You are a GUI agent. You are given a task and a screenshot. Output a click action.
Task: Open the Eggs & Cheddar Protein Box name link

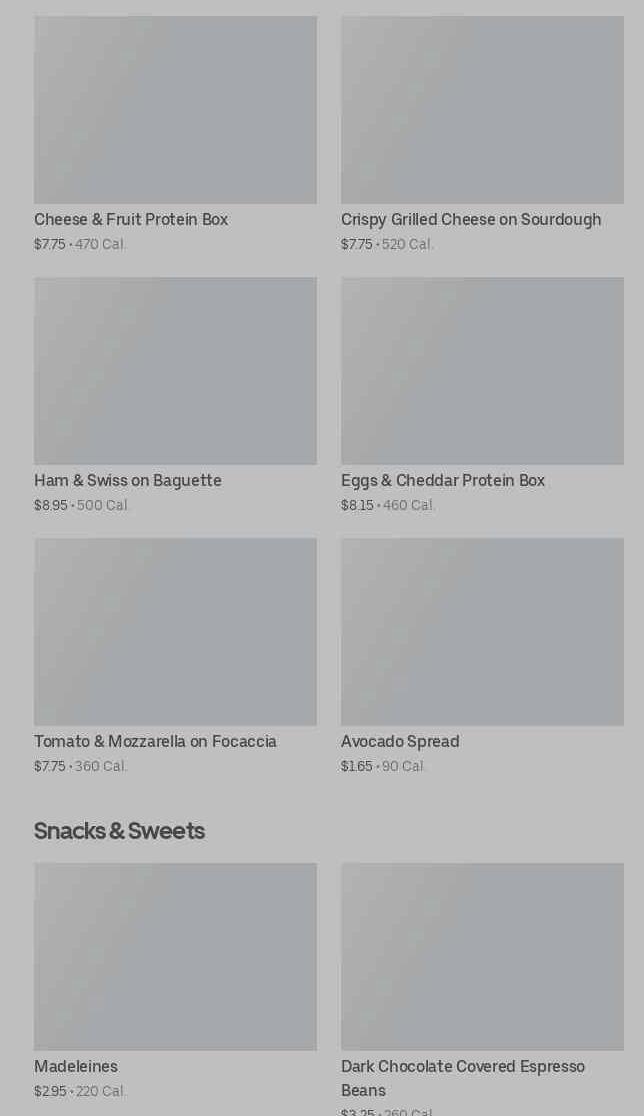tap(443, 481)
